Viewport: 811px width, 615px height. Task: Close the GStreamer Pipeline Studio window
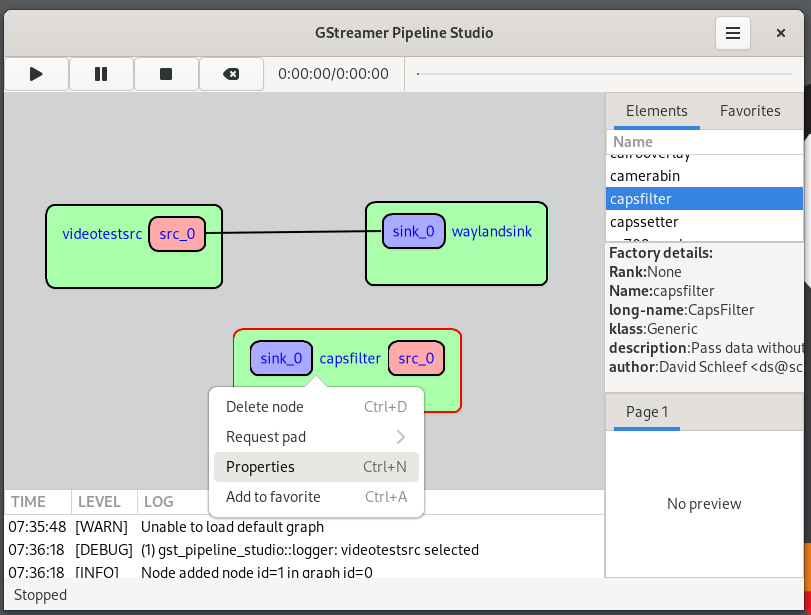click(780, 33)
